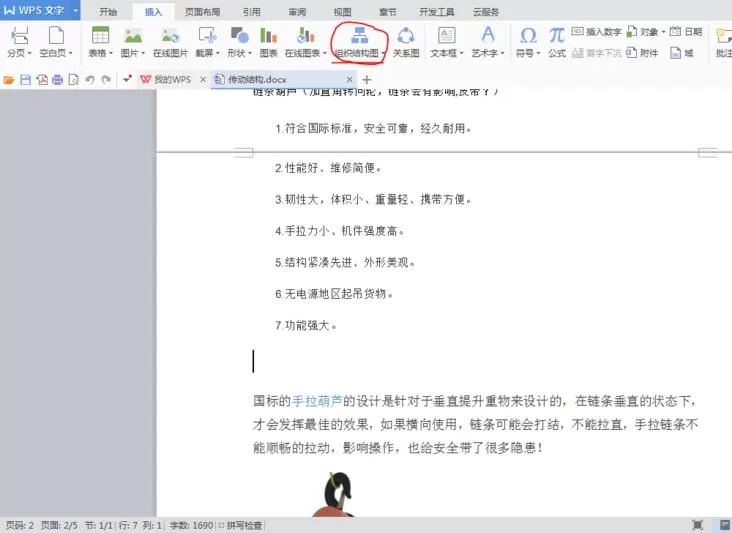
Task: Export to PDF using the red PDF icon
Action: [42, 80]
